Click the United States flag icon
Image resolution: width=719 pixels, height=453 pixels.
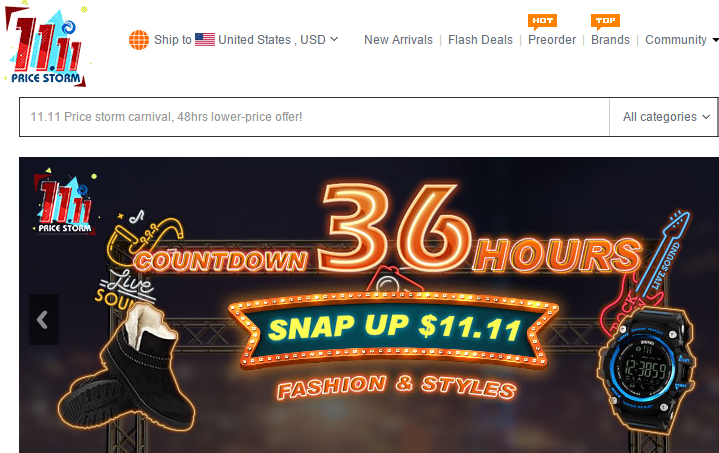pos(205,40)
